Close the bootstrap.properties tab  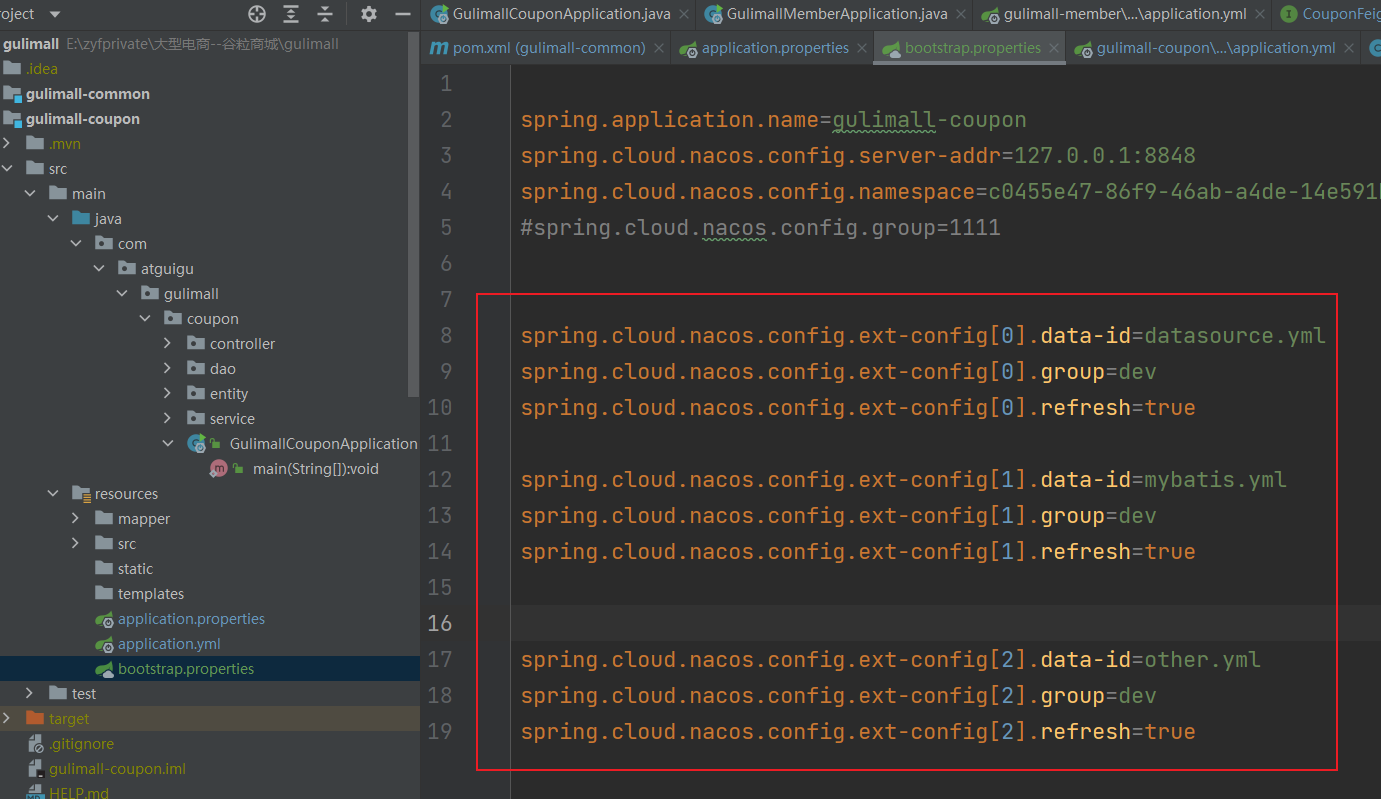1053,48
